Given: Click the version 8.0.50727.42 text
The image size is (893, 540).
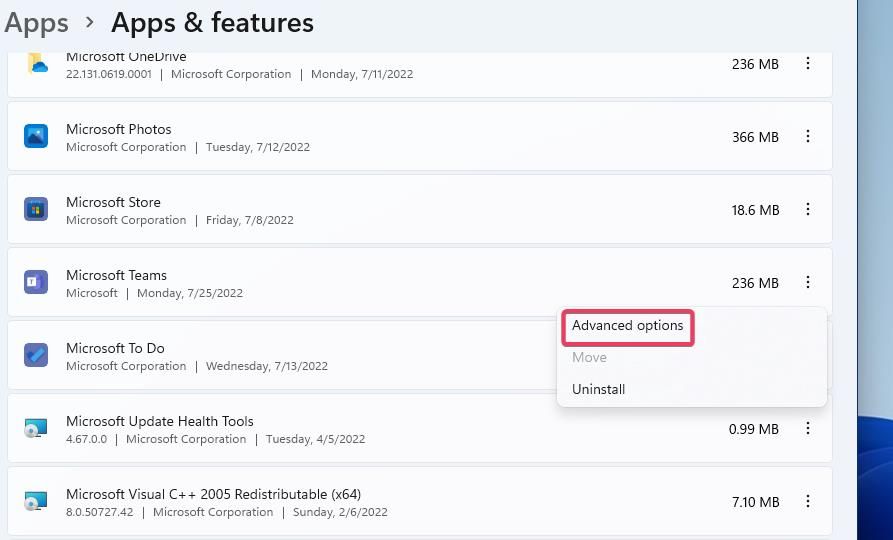Looking at the screenshot, I should point(100,512).
